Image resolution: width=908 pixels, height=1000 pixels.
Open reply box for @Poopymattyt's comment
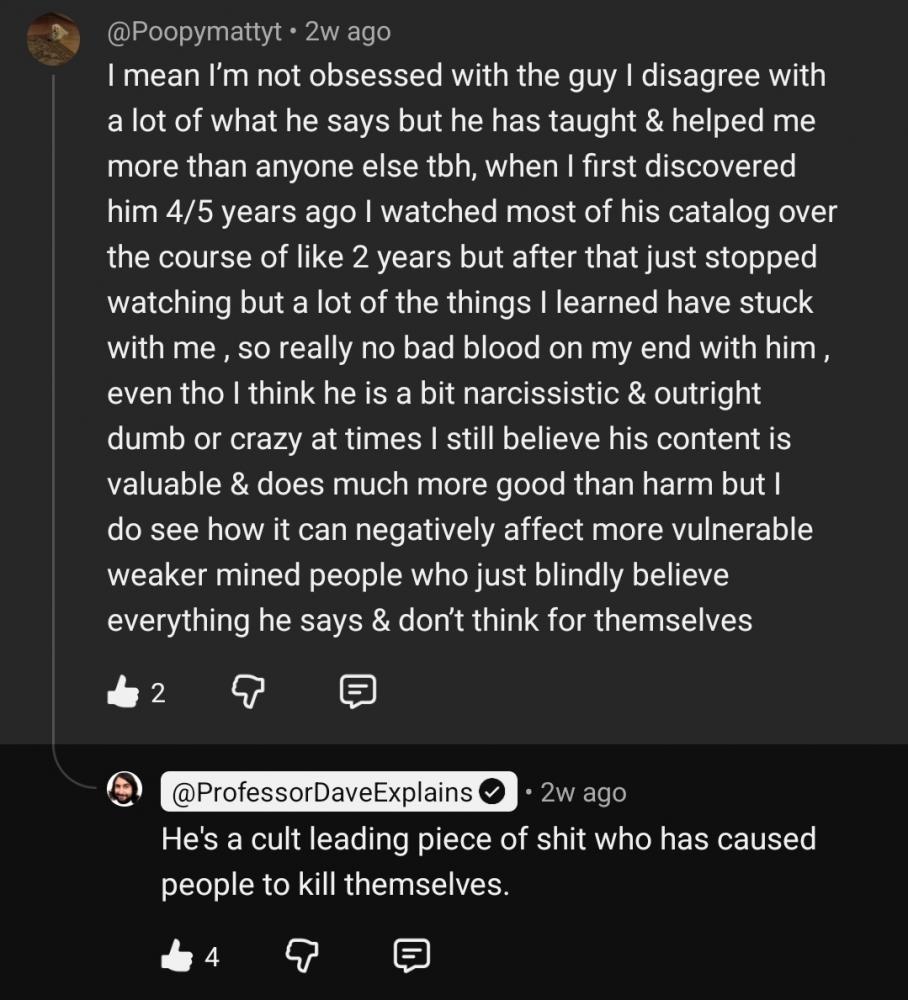tap(357, 691)
